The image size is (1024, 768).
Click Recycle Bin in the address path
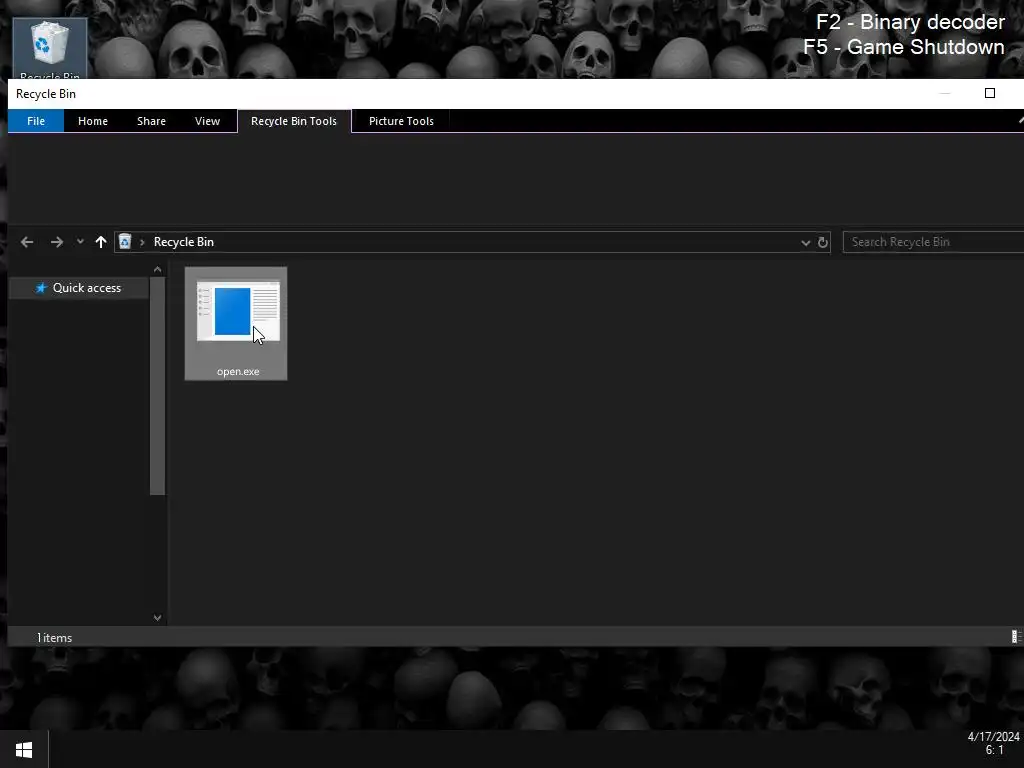pos(184,242)
